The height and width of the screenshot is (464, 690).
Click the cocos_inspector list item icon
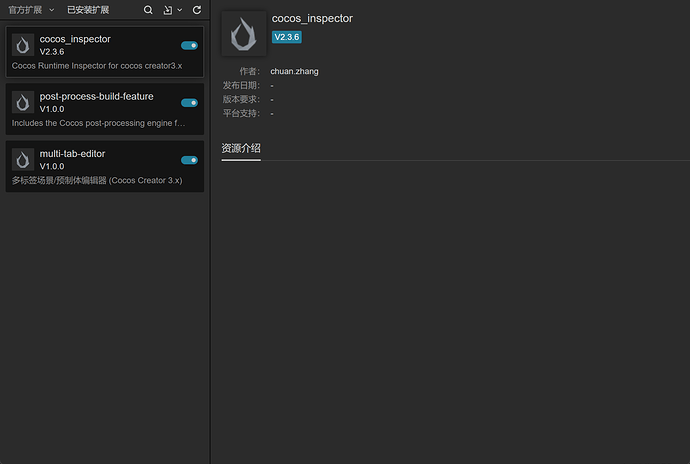(23, 45)
